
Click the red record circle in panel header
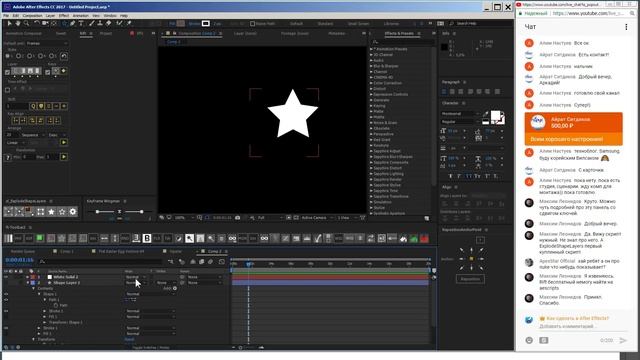pyautogui.click(x=132, y=33)
